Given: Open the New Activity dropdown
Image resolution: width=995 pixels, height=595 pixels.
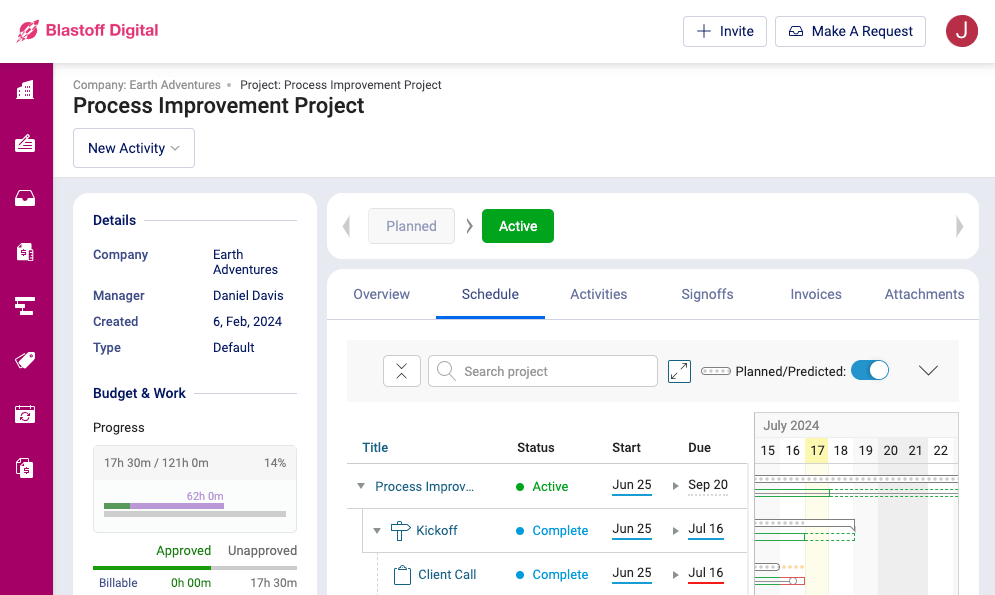Looking at the screenshot, I should (x=133, y=147).
